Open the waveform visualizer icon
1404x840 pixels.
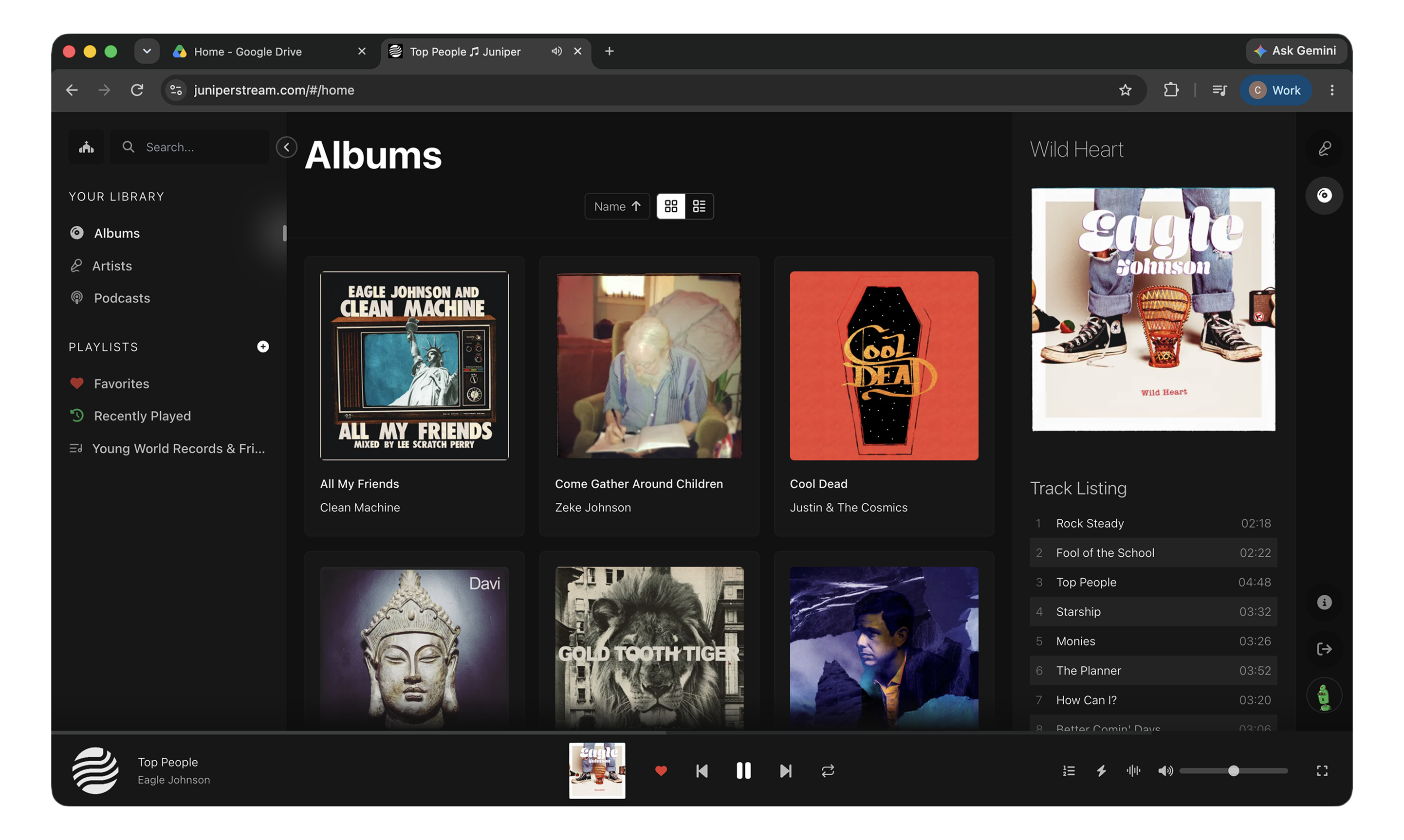[1133, 770]
